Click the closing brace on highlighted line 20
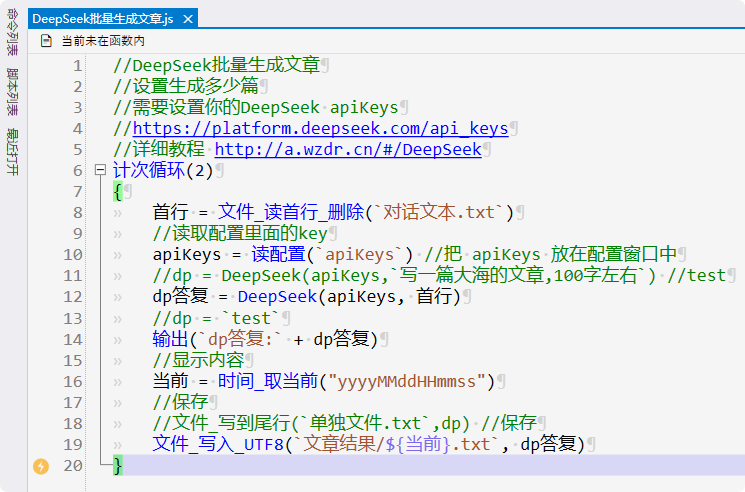This screenshot has height=492, width=745. [118, 465]
